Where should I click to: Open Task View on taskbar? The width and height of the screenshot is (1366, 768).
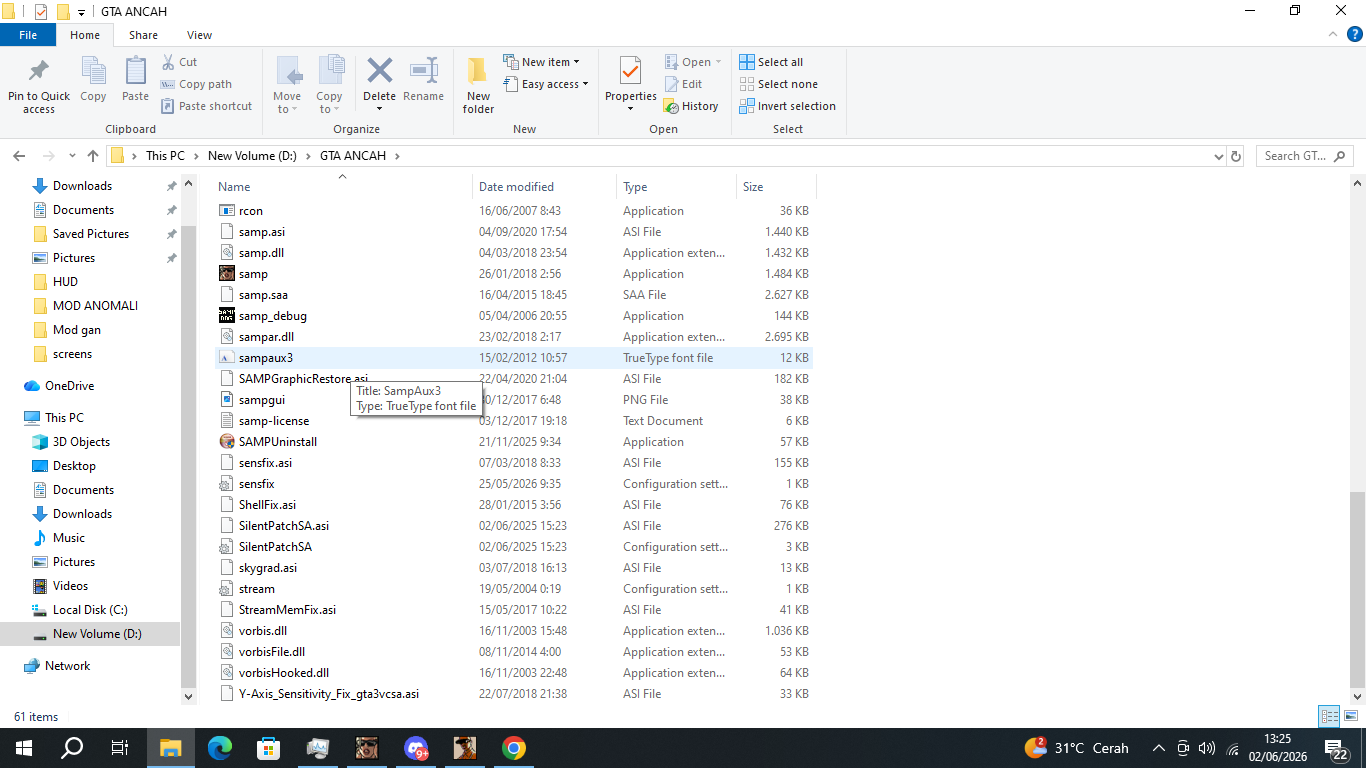click(120, 748)
